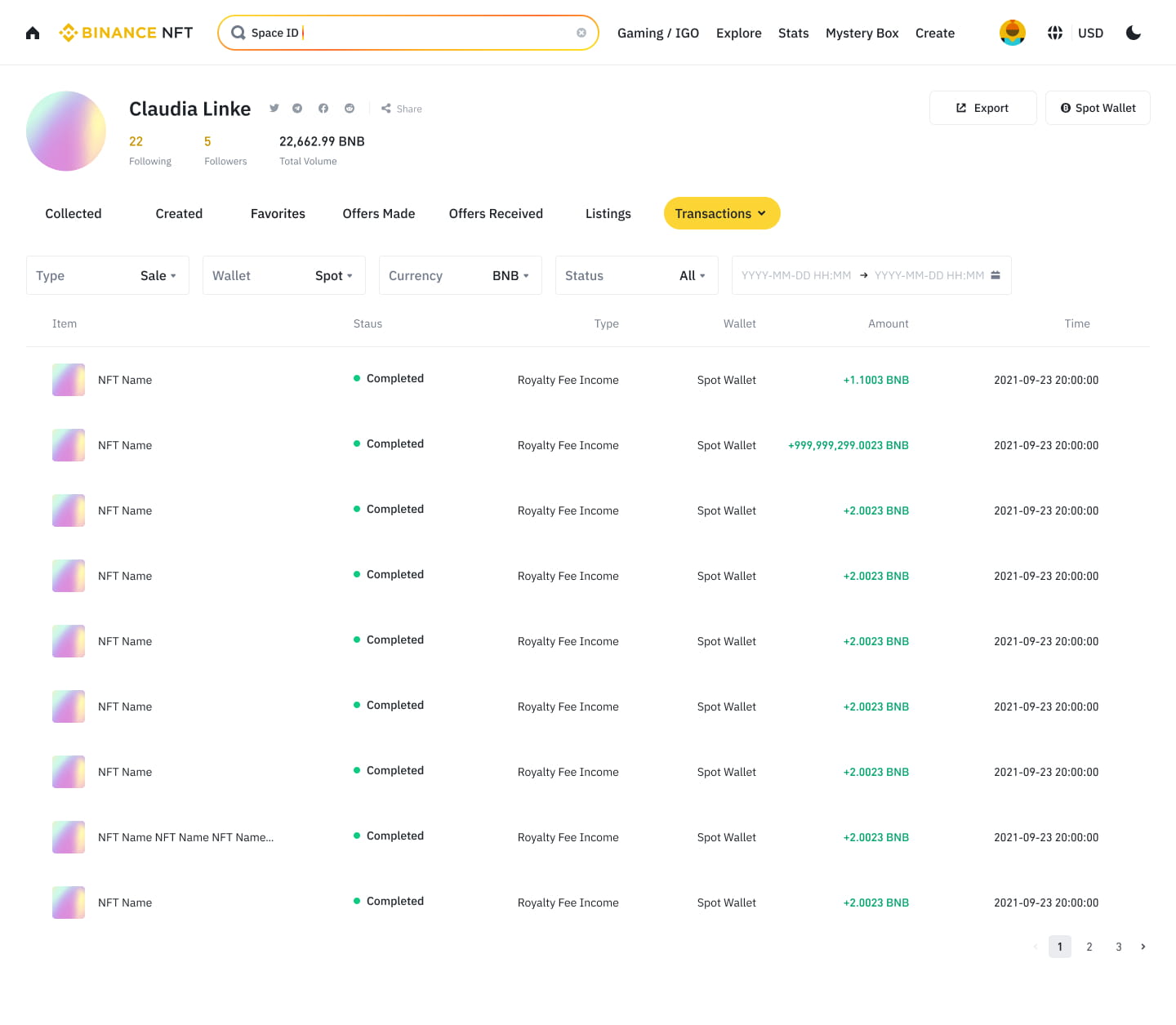This screenshot has width=1176, height=1025.
Task: Open the Offers Received tab
Action: pos(496,214)
